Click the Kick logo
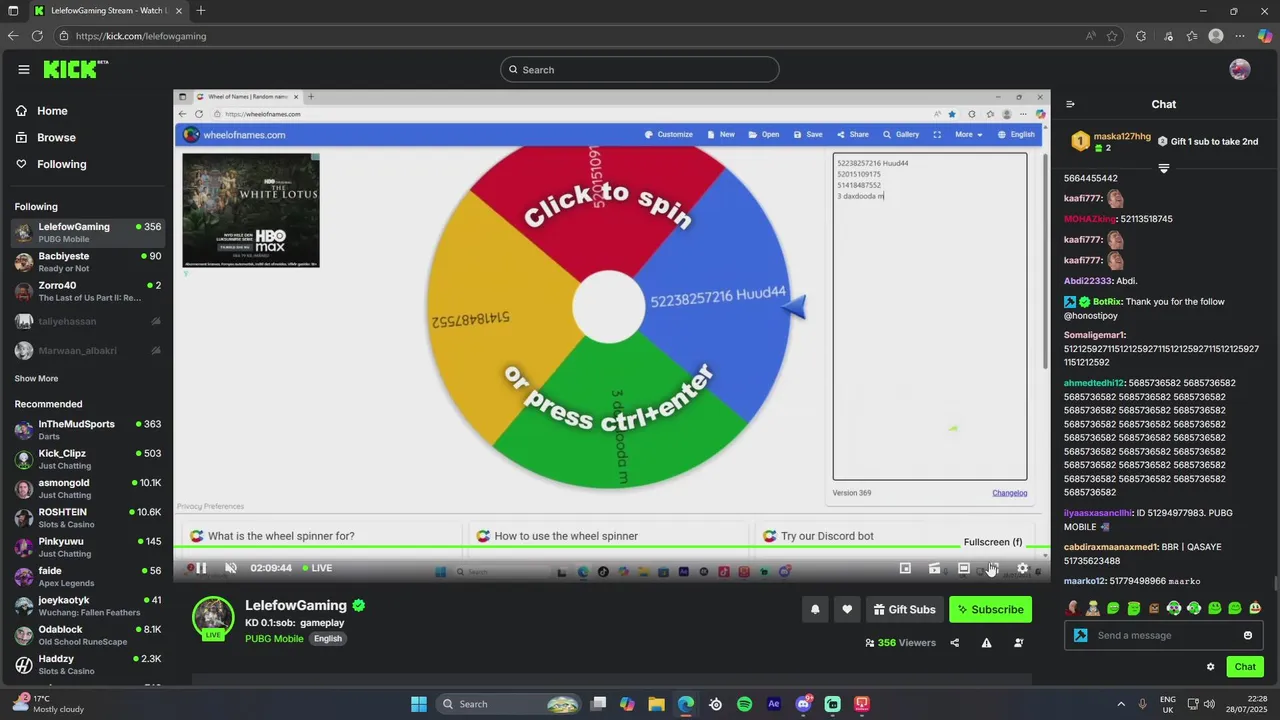 (x=74, y=69)
